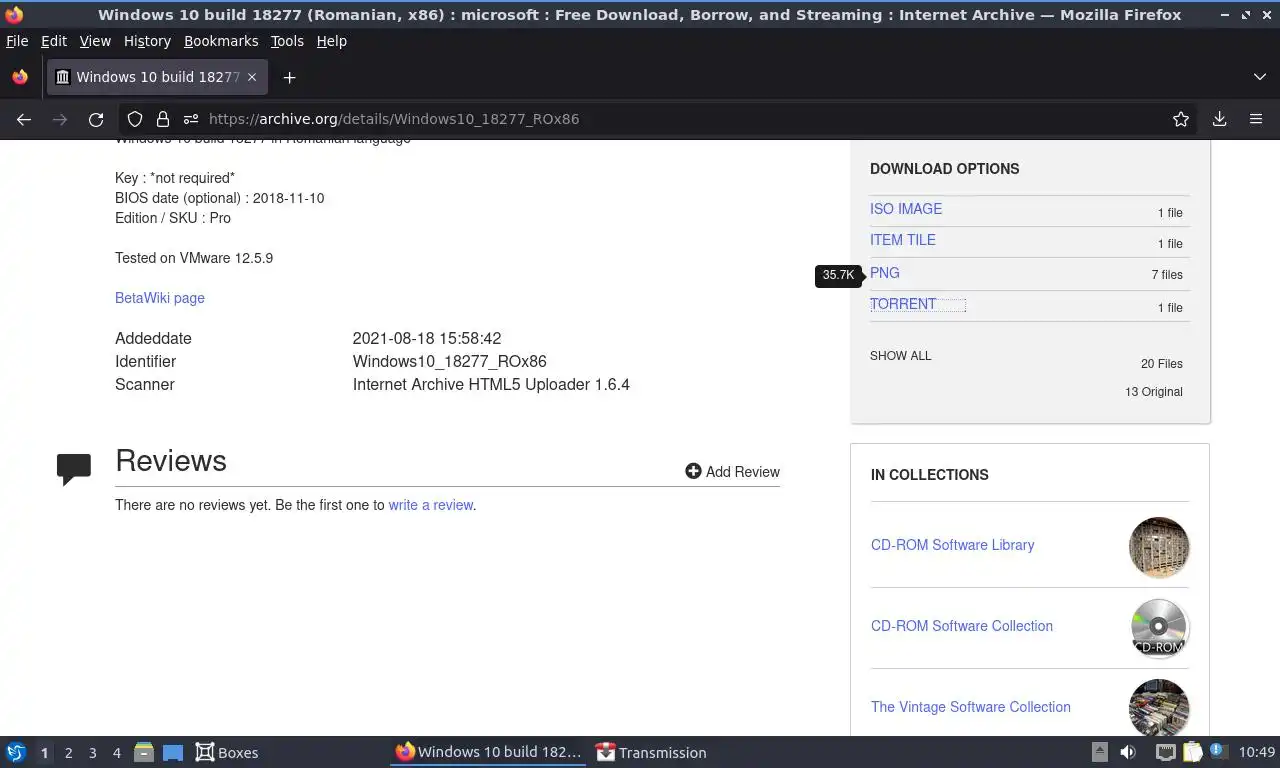
Task: Click The Vintage Software Collection thumbnail
Action: [1159, 708]
